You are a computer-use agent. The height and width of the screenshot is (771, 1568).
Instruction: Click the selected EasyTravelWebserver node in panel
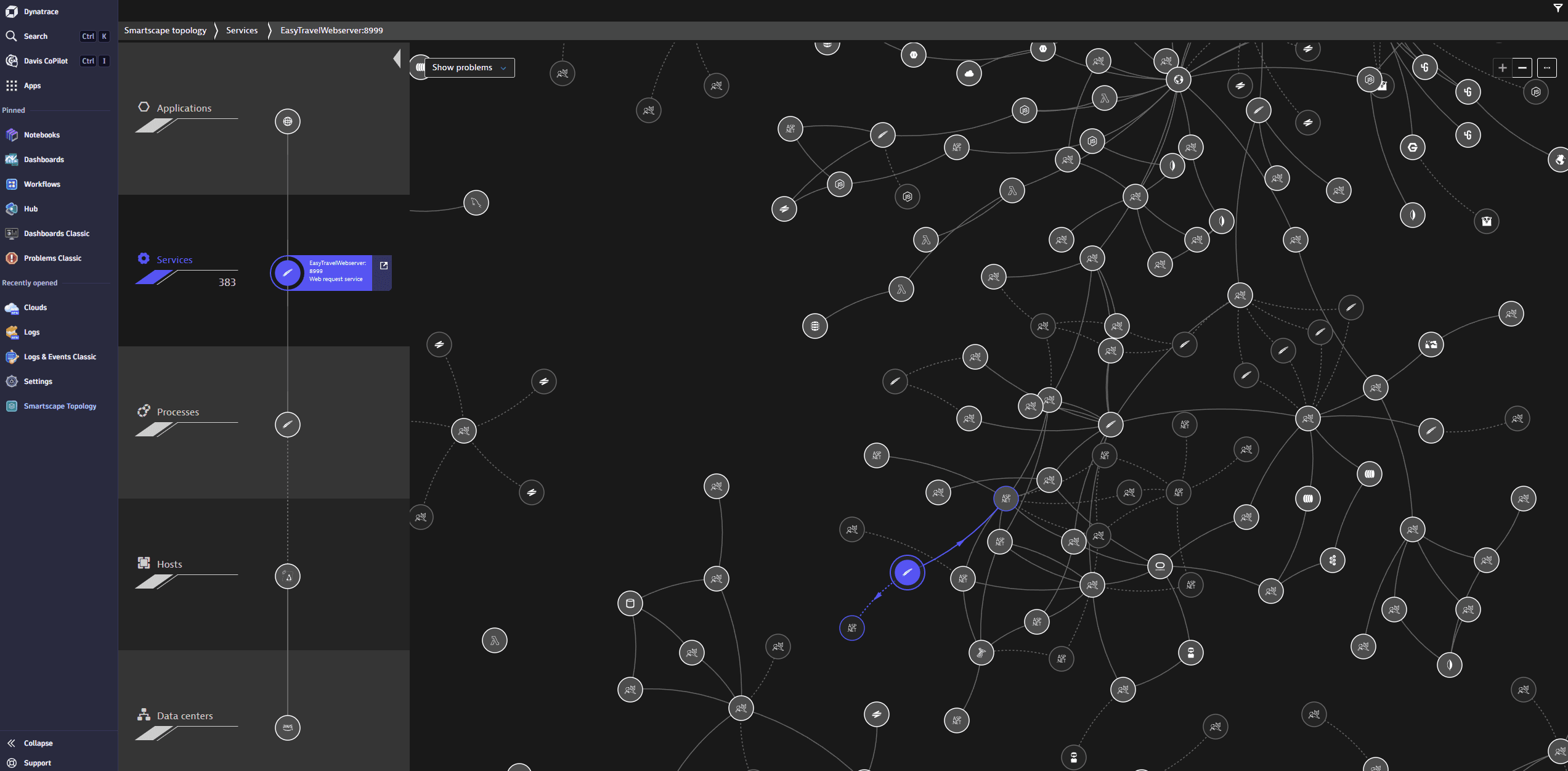coord(288,272)
